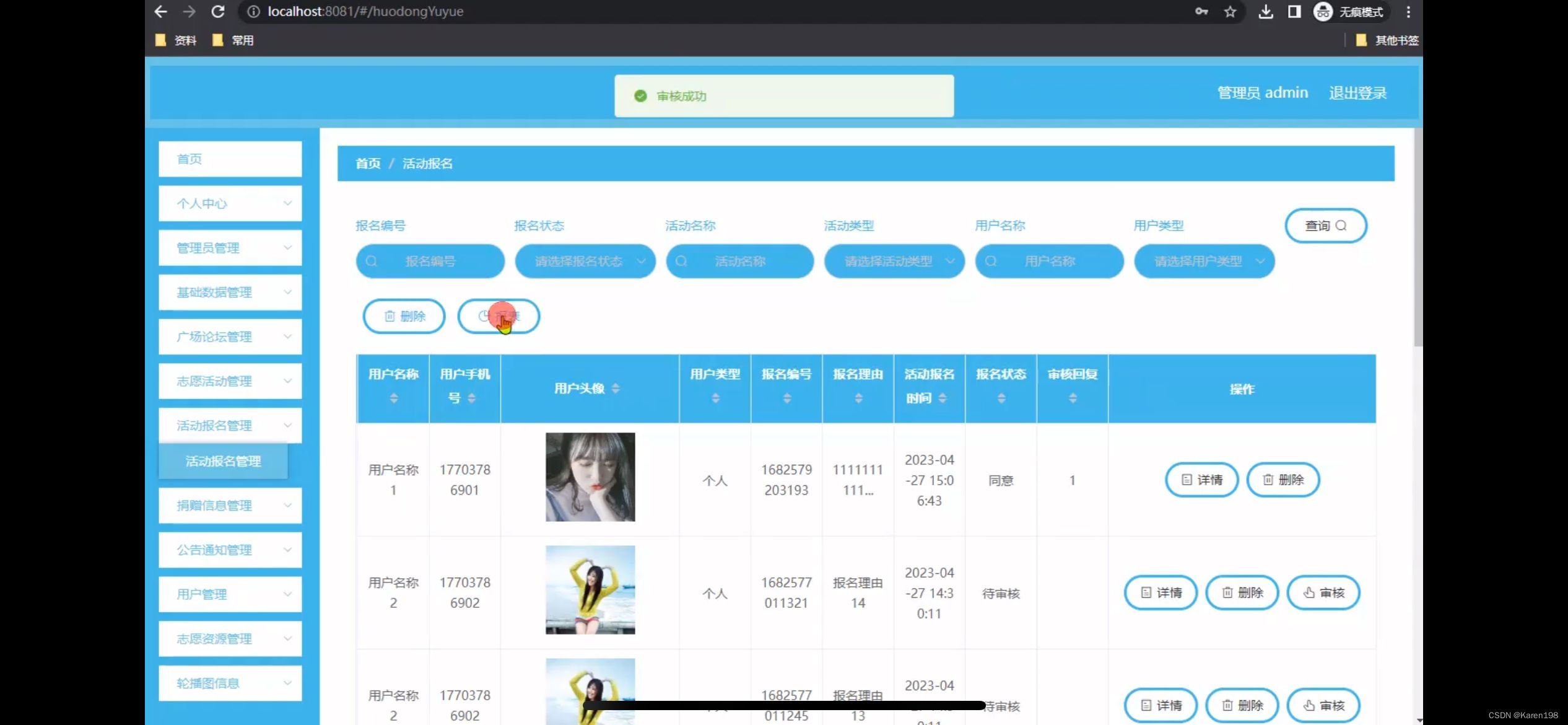Open the 资料 bookmarks folder
Viewport: 1568px width, 725px height.
click(x=176, y=40)
